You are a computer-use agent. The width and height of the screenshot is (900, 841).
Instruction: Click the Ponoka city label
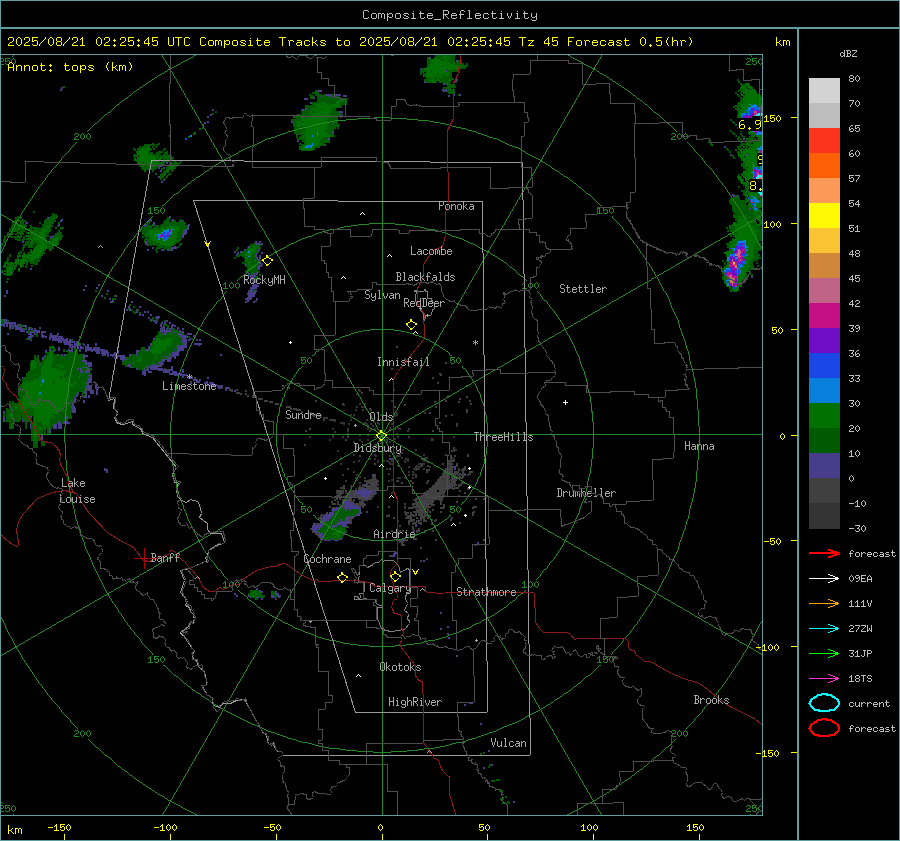point(456,206)
